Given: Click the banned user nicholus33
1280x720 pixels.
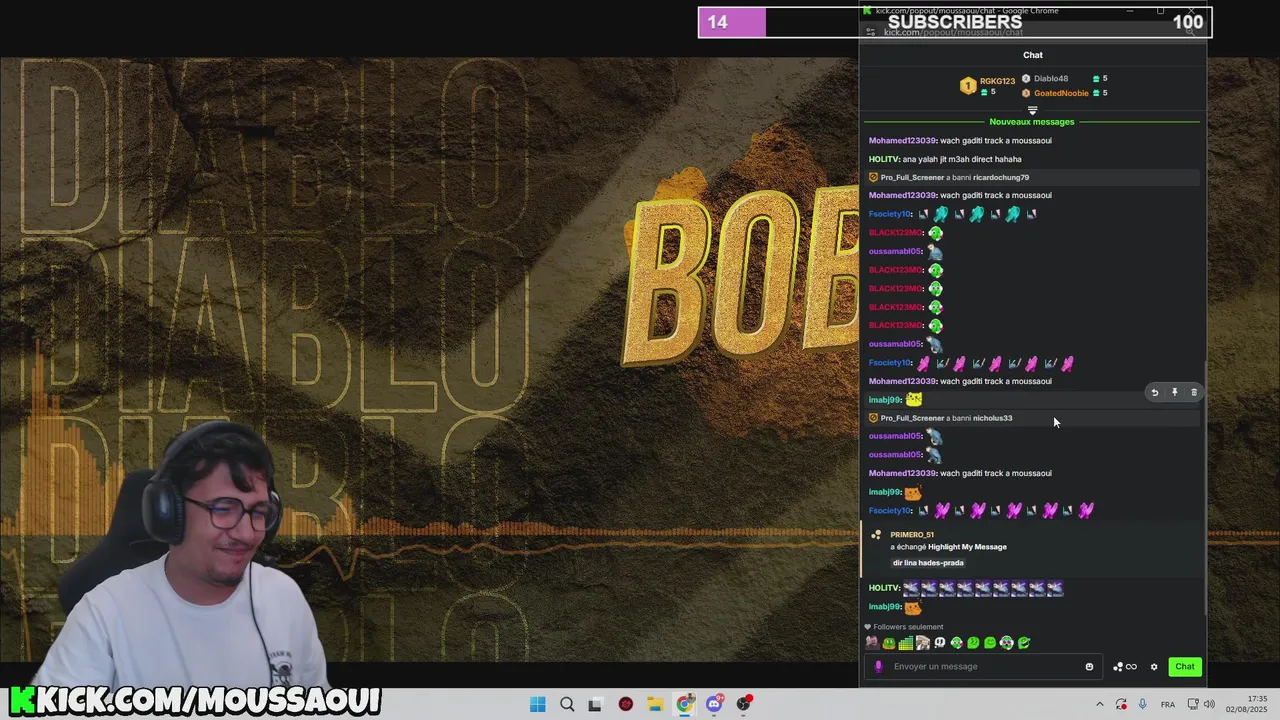Looking at the screenshot, I should pos(992,418).
